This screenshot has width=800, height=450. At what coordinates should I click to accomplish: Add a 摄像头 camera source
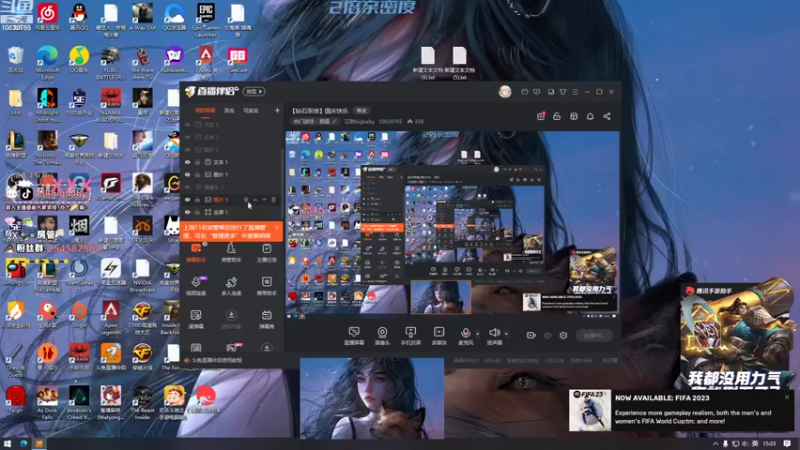[382, 336]
